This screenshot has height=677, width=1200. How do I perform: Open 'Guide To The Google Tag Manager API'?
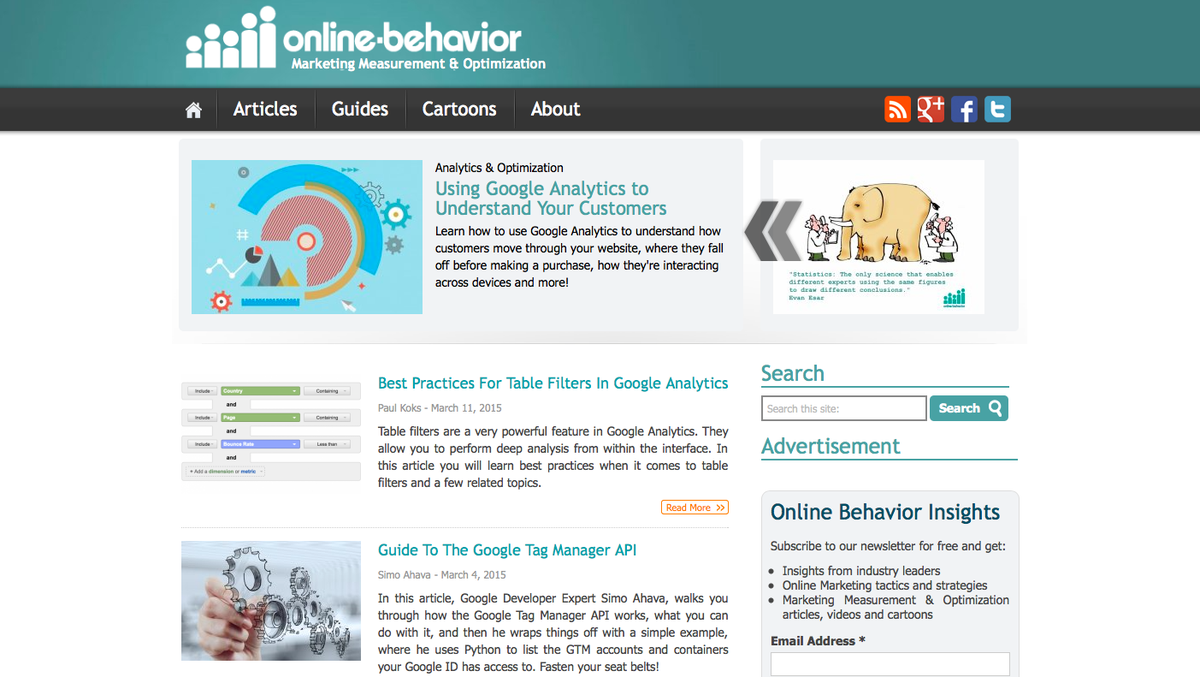(x=507, y=550)
